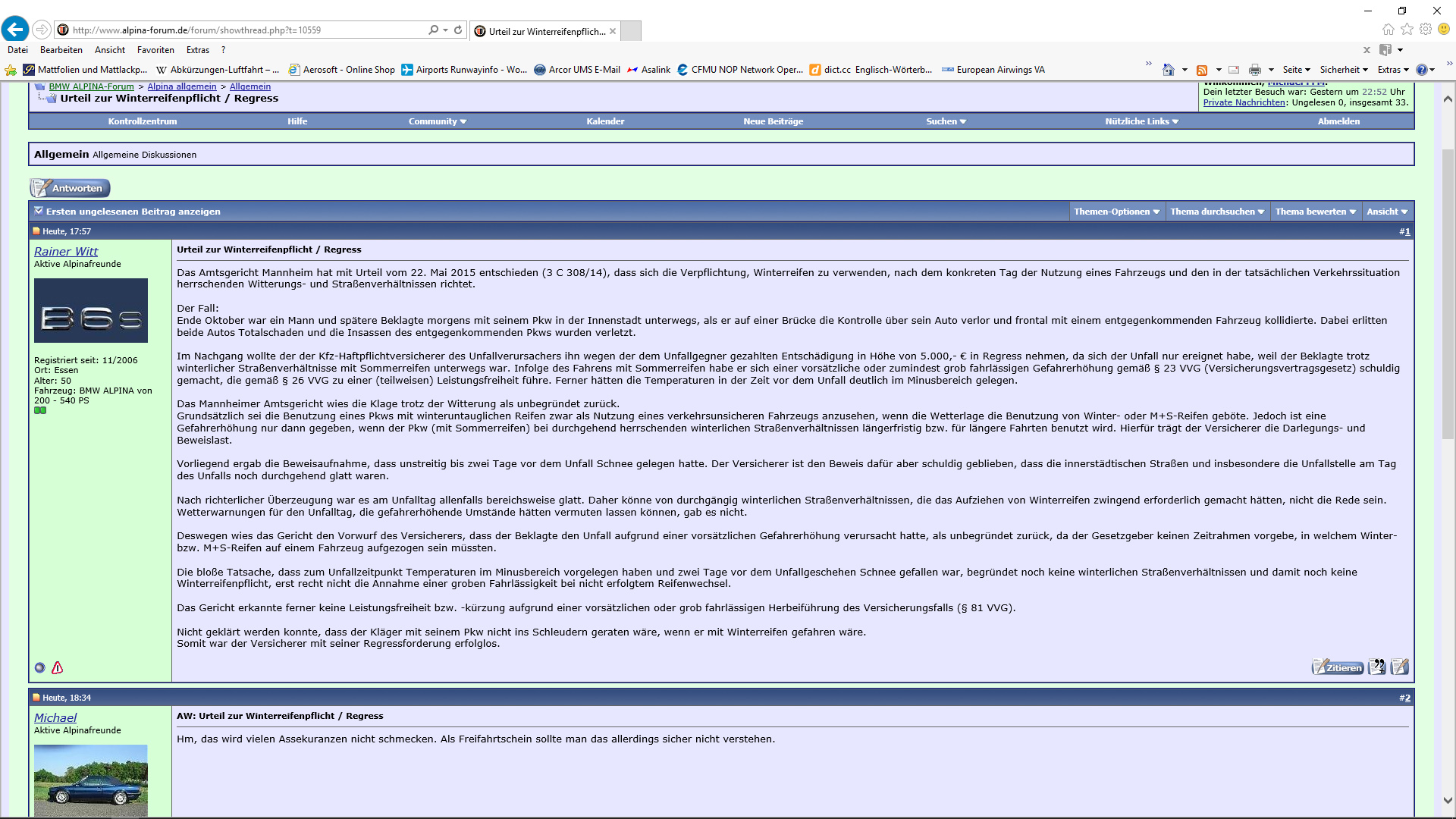Click the orange RSS feeds icon

[x=1202, y=70]
